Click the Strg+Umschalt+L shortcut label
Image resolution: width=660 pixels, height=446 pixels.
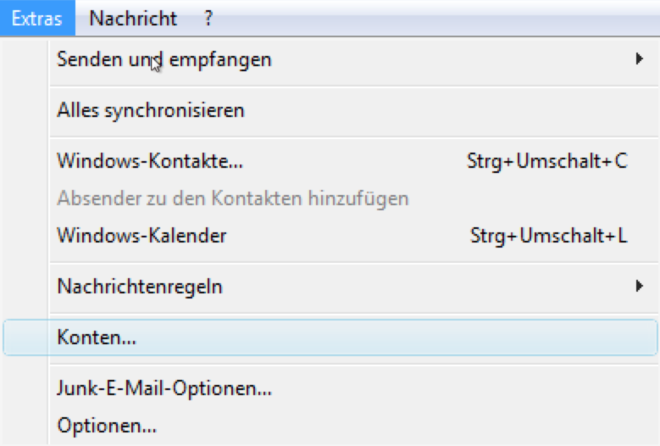[x=548, y=236]
